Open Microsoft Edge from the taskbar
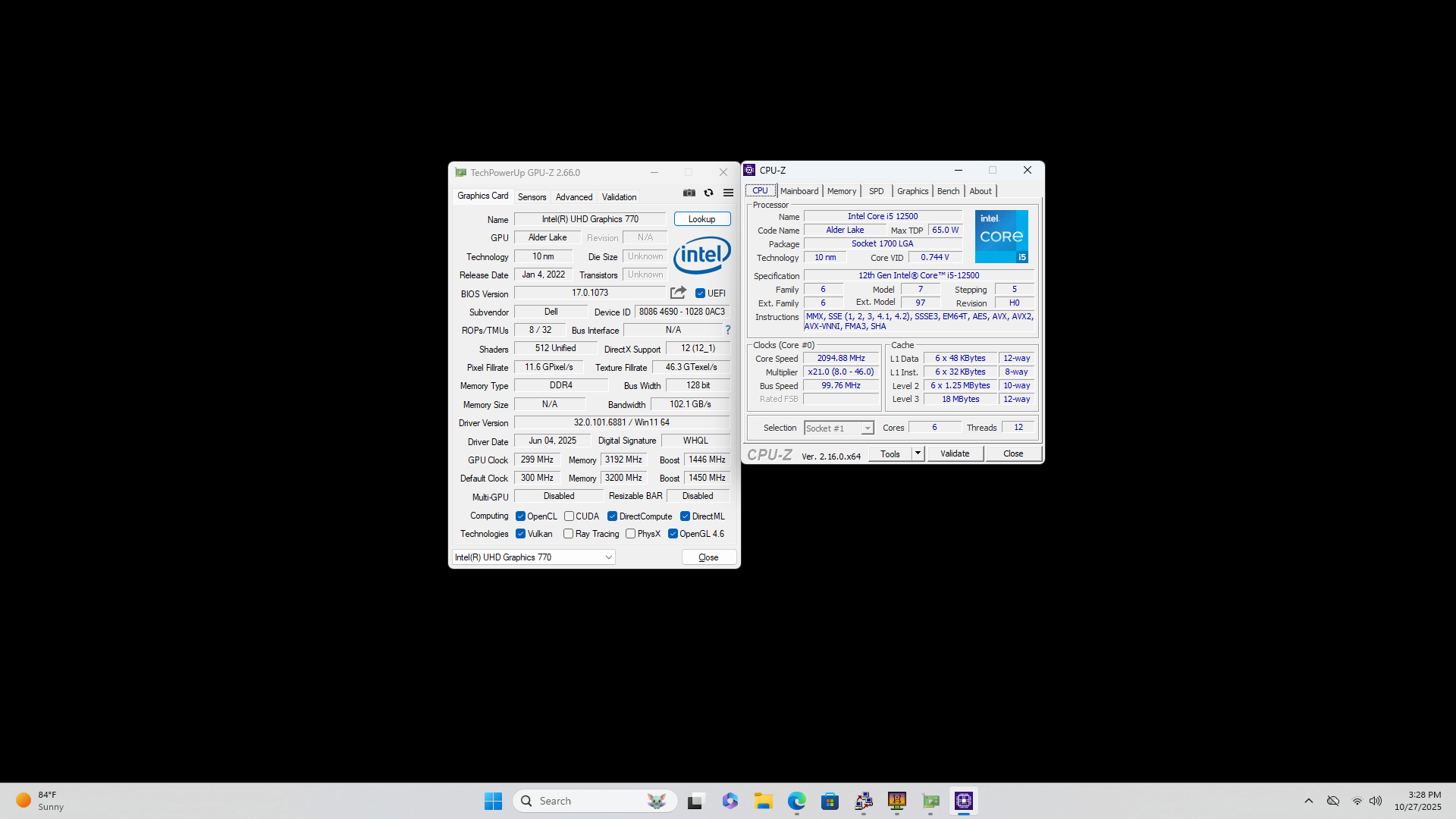1456x819 pixels. click(796, 801)
